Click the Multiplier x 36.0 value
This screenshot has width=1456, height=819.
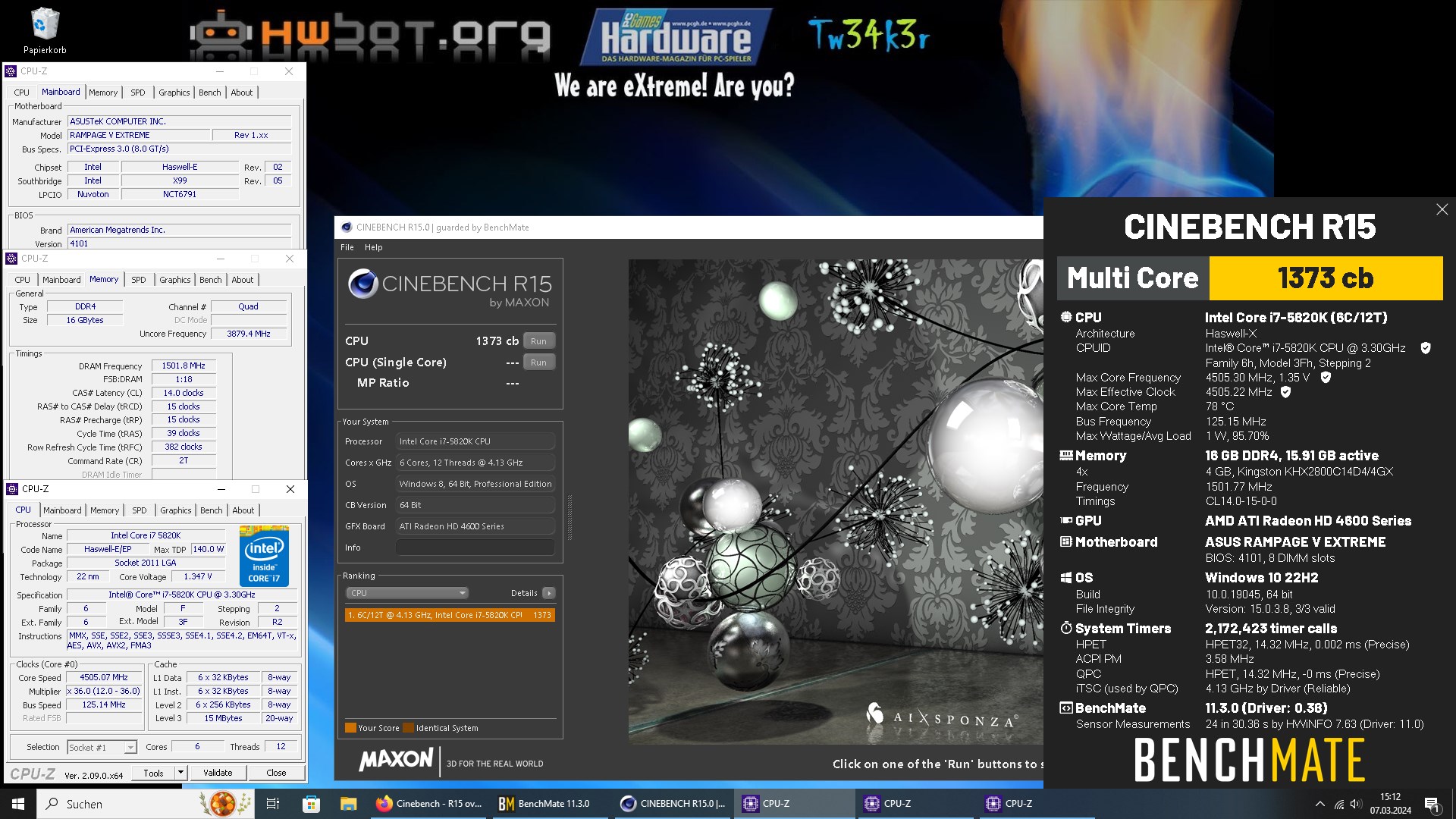tap(105, 692)
